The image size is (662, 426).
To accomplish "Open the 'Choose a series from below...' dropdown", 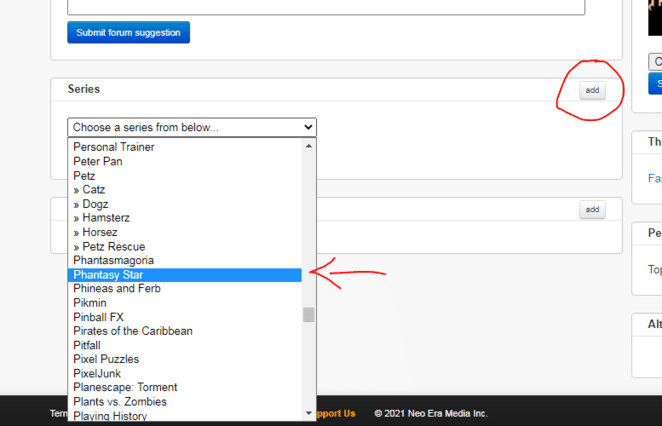I will (192, 127).
